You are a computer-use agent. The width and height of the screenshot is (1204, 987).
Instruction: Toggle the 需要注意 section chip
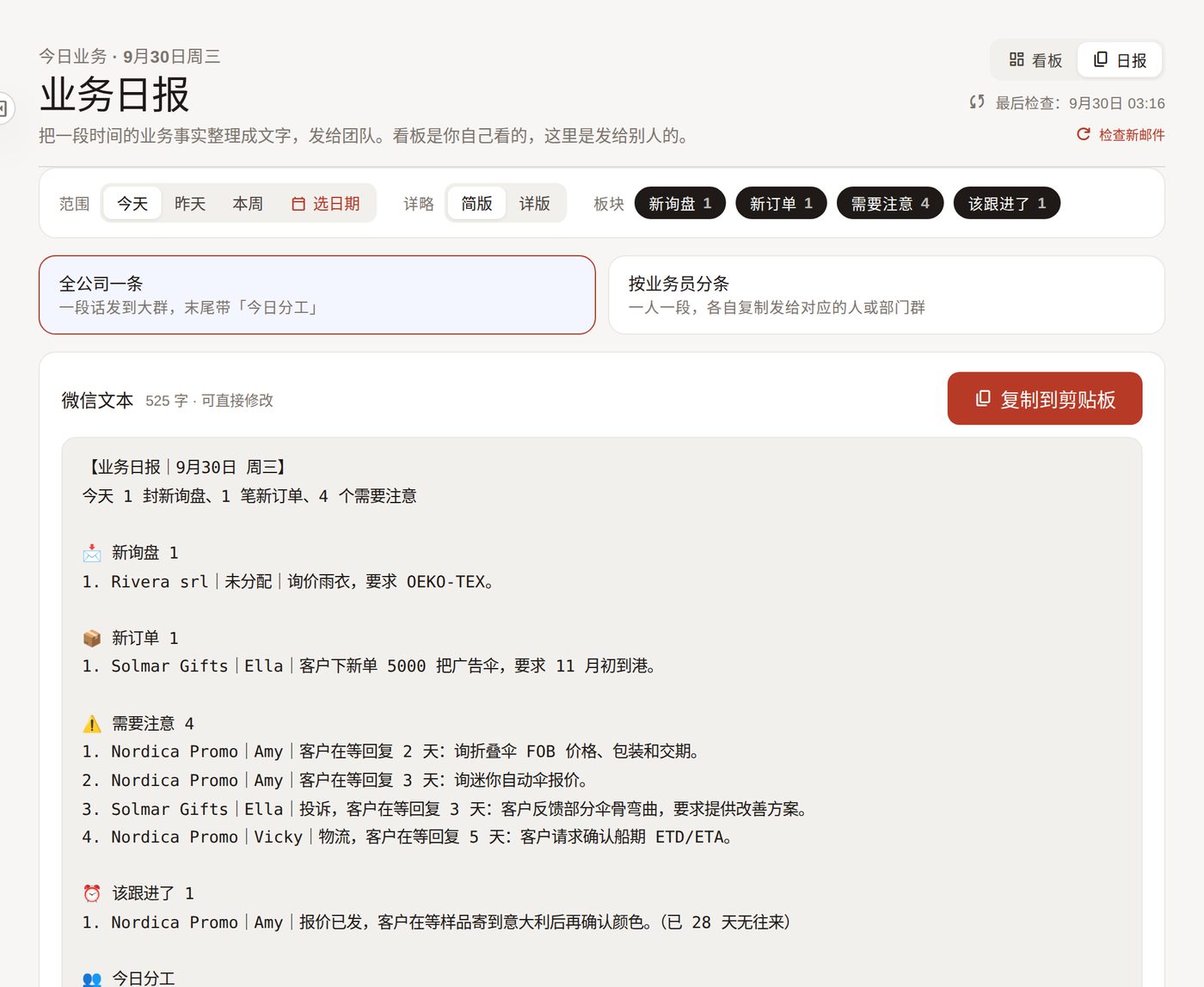click(890, 204)
